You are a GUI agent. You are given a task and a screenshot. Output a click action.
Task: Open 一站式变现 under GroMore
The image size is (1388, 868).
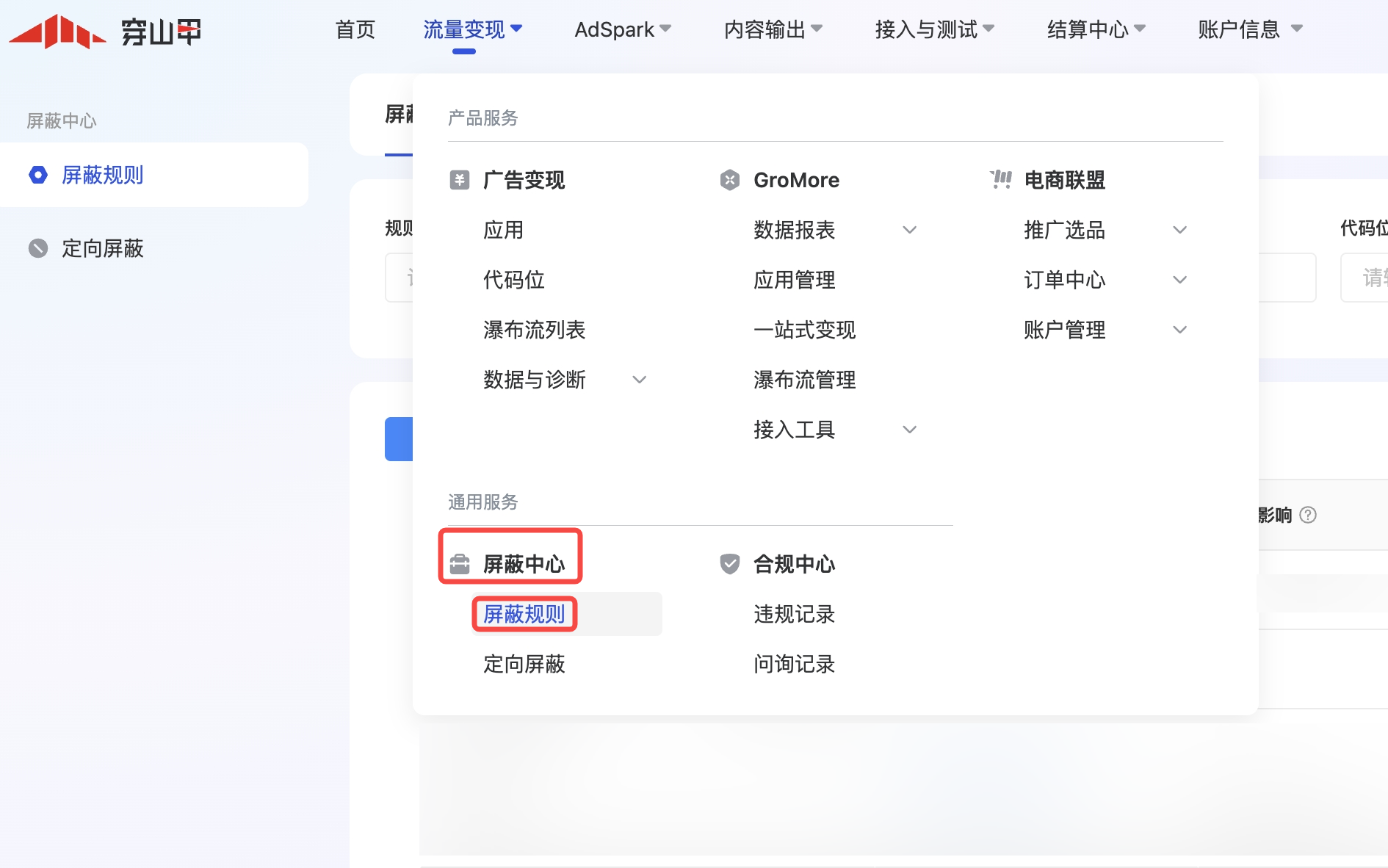pyautogui.click(x=804, y=330)
